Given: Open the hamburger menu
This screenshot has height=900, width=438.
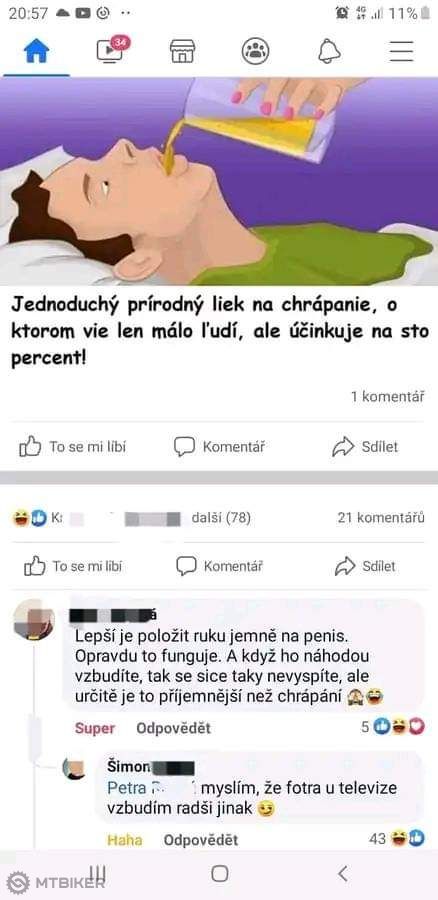Looking at the screenshot, I should click(x=401, y=52).
